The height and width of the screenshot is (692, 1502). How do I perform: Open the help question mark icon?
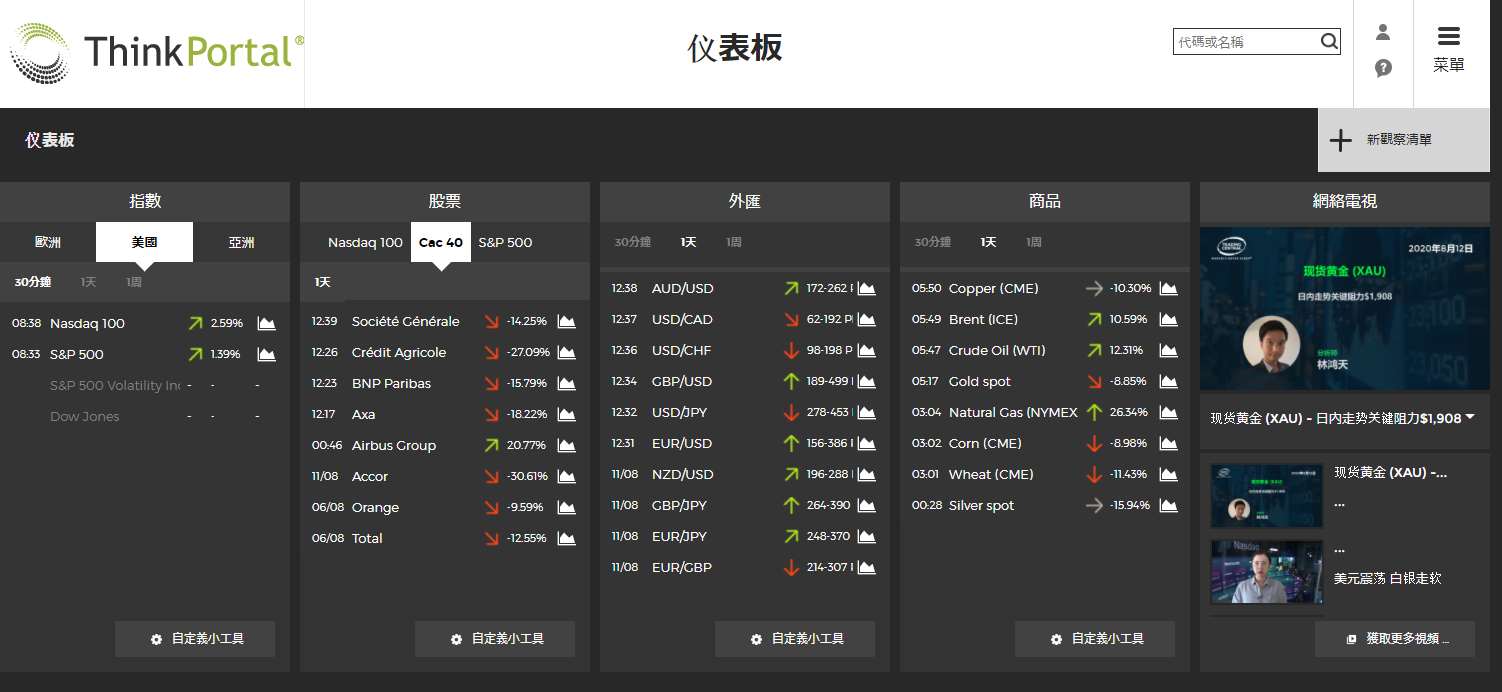(x=1383, y=68)
